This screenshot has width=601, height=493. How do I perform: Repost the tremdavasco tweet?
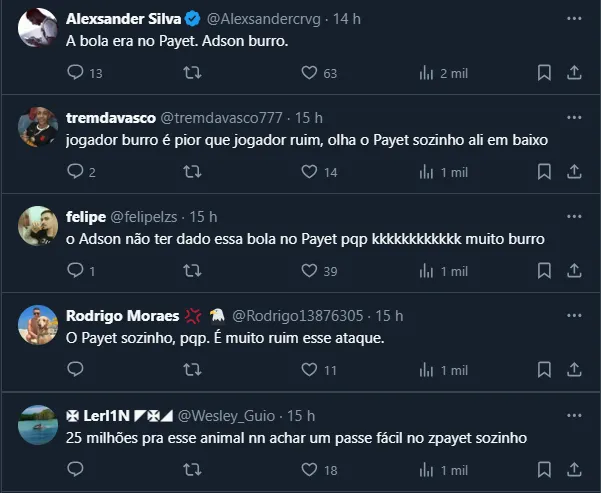tap(192, 172)
